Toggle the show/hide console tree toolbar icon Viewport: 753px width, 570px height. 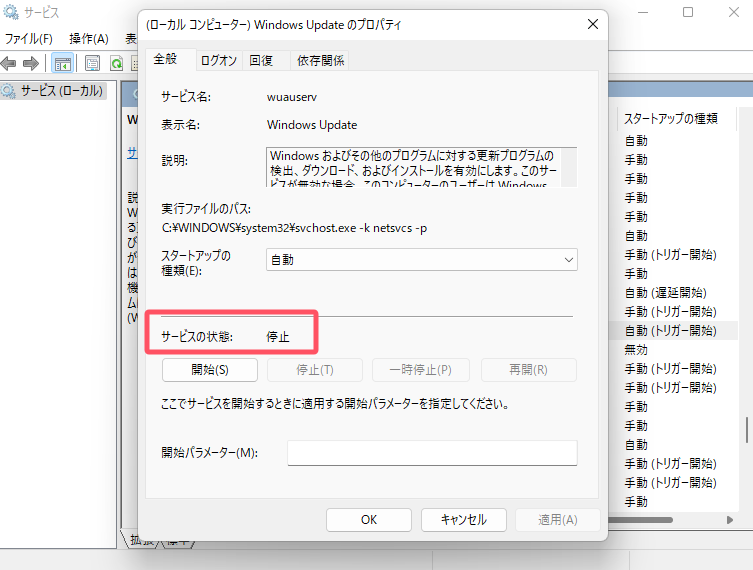tap(62, 63)
